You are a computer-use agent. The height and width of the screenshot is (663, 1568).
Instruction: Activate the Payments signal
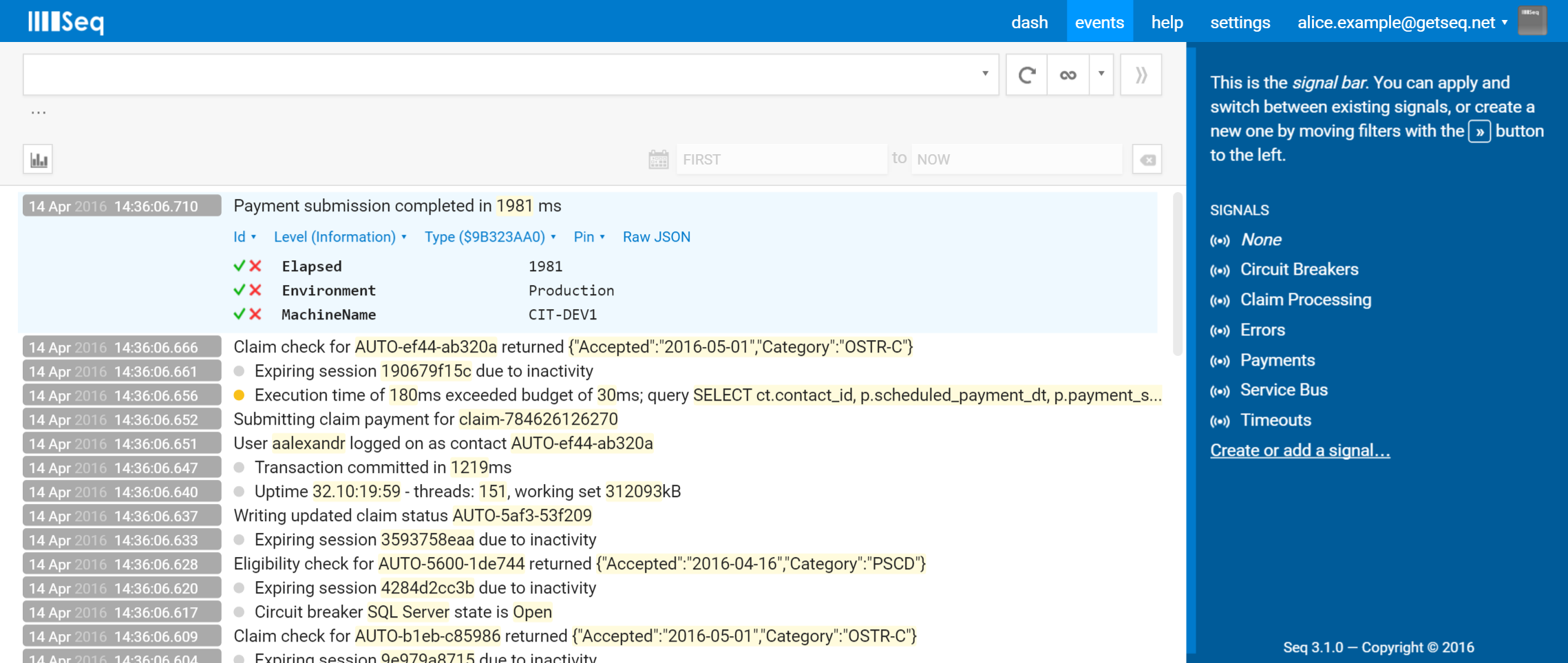[x=1278, y=360]
